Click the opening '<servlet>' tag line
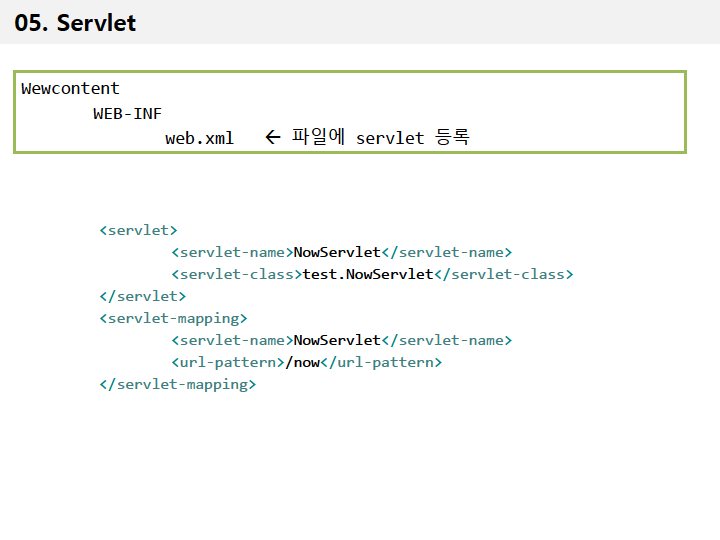This screenshot has width=720, height=540. tap(138, 230)
